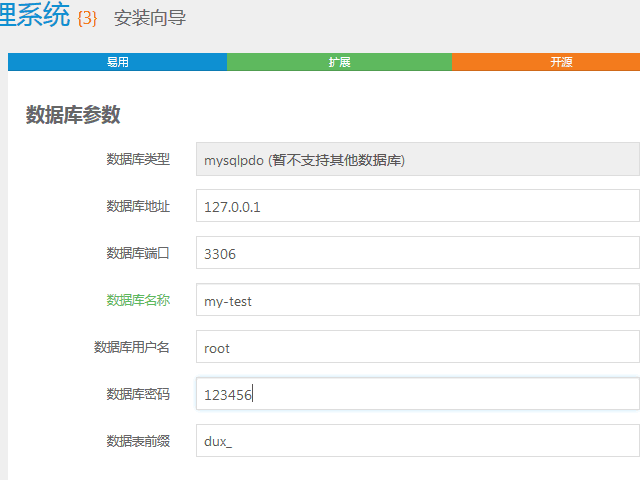
Task: Focus the 数据库地址 field containing 127.0.0.1
Action: tap(417, 206)
